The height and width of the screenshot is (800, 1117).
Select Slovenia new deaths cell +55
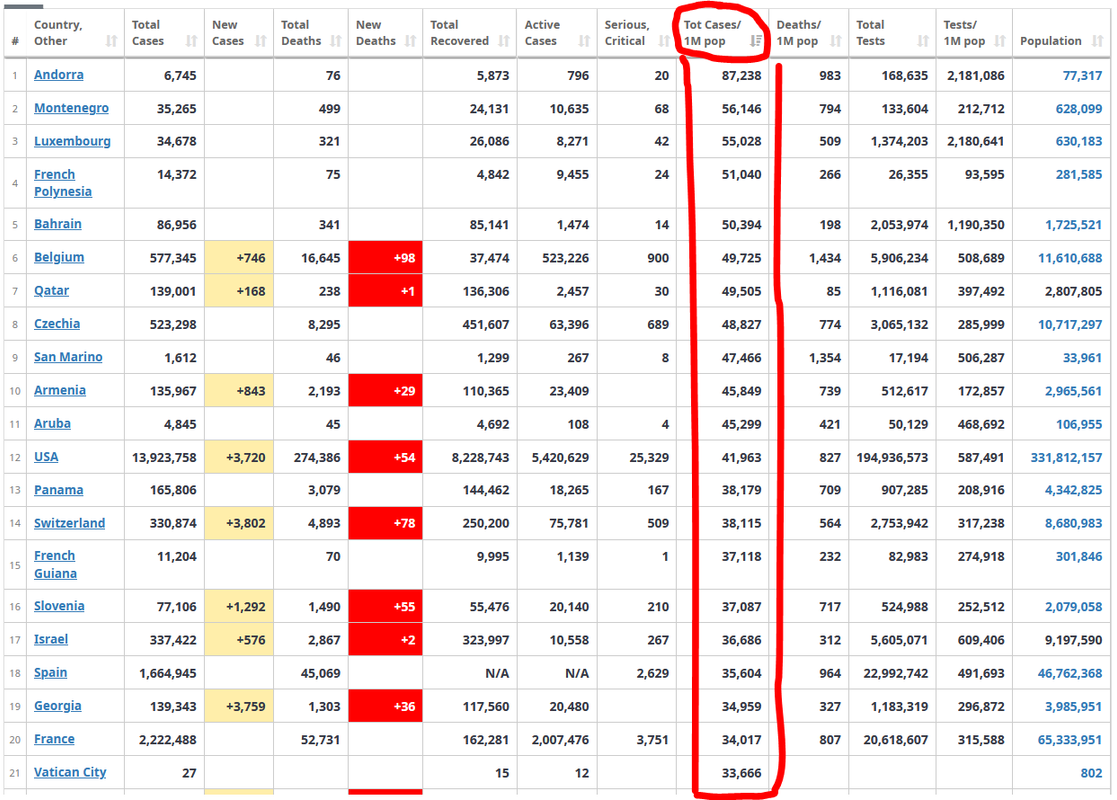coord(385,607)
